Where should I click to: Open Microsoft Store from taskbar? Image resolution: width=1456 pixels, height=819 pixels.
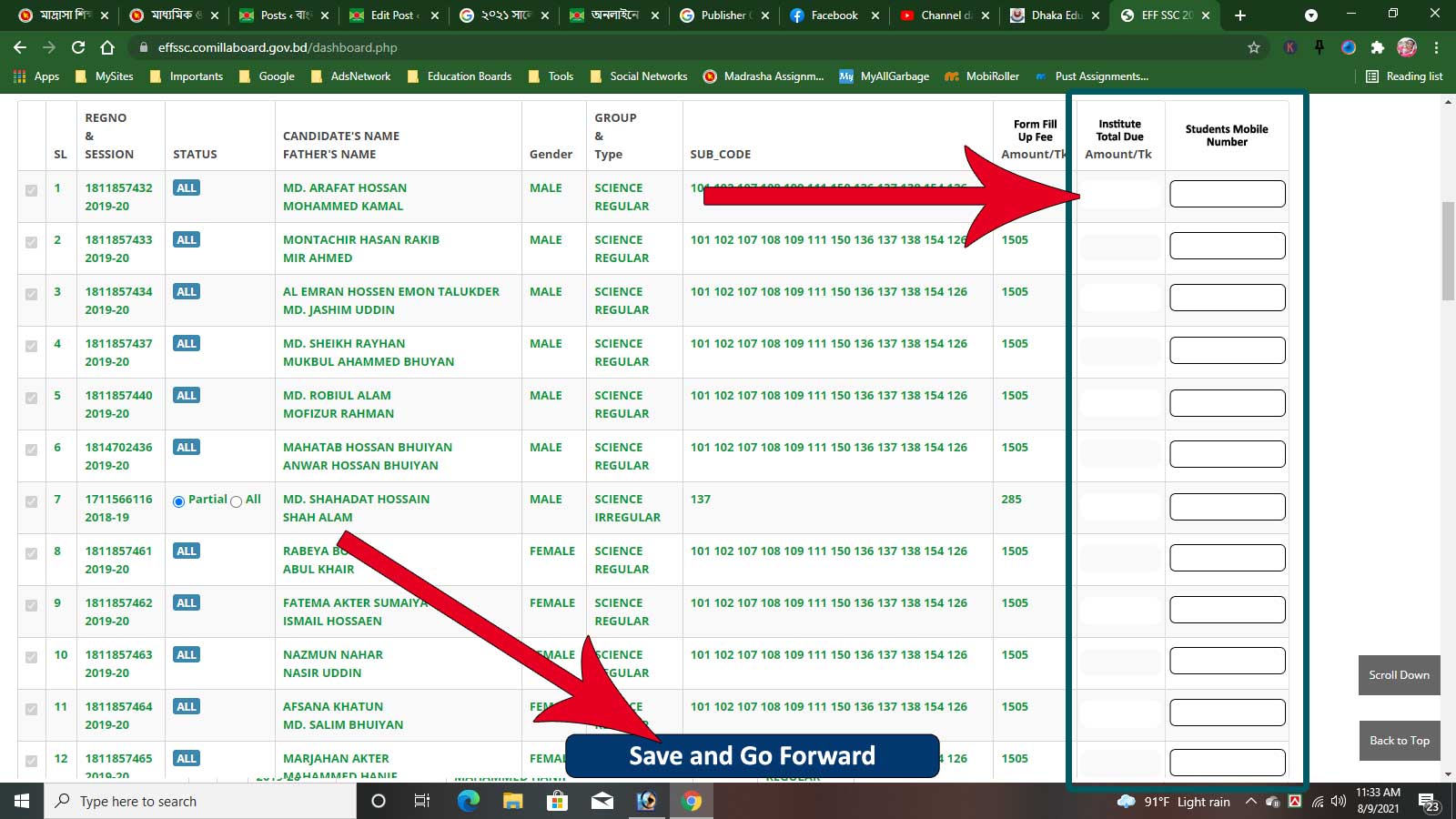557,801
